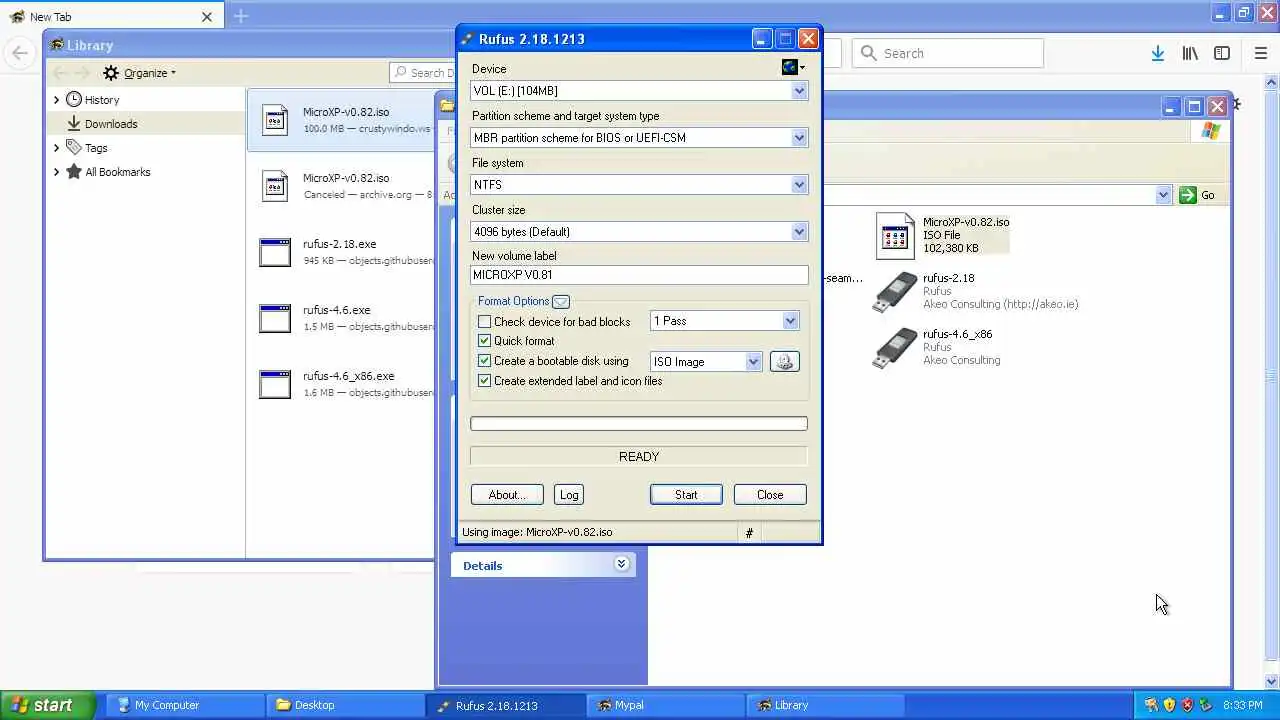Close the New Tab browser tab
This screenshot has width=1280, height=720.
pos(207,17)
